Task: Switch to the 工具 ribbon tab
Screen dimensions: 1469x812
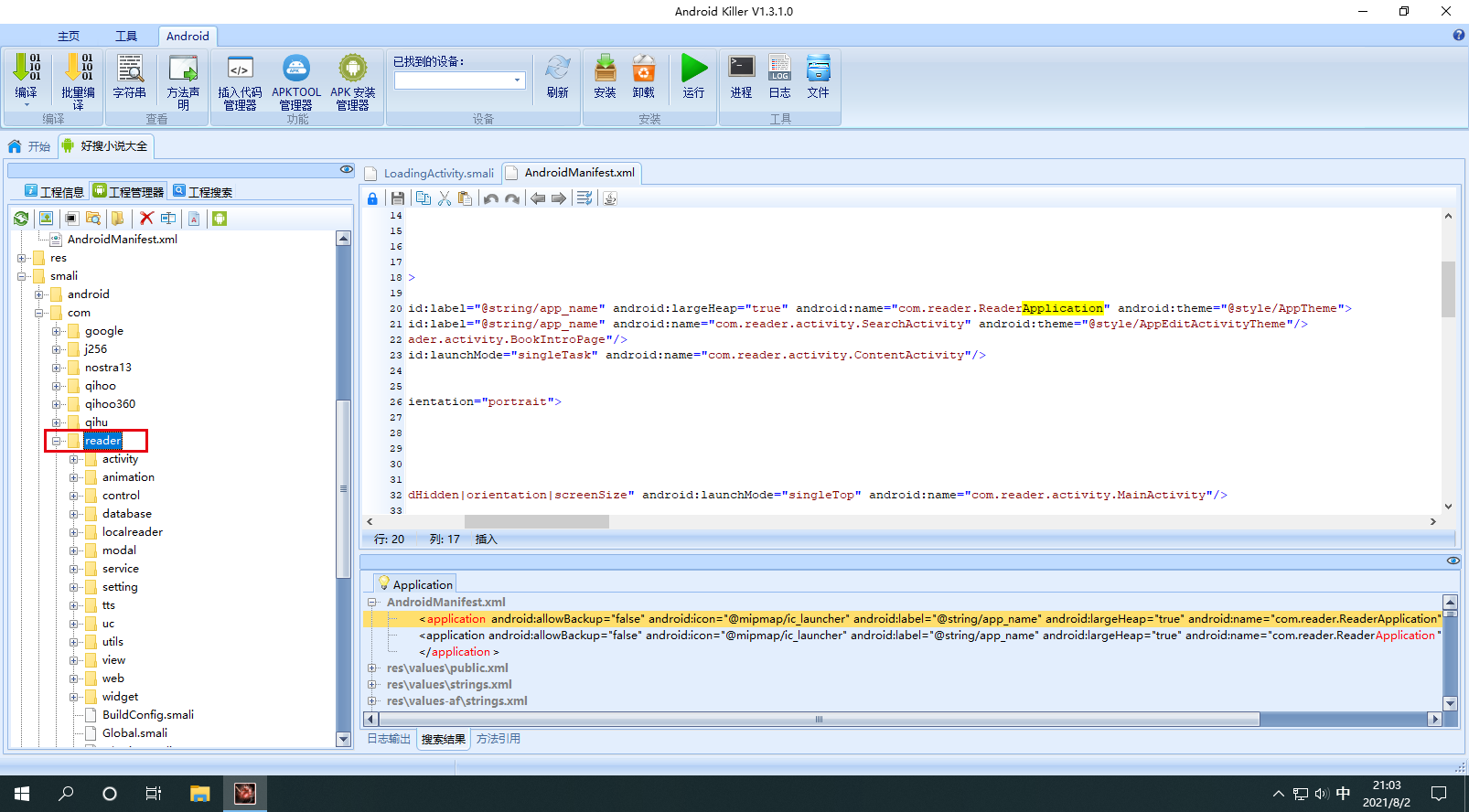Action: (x=126, y=36)
